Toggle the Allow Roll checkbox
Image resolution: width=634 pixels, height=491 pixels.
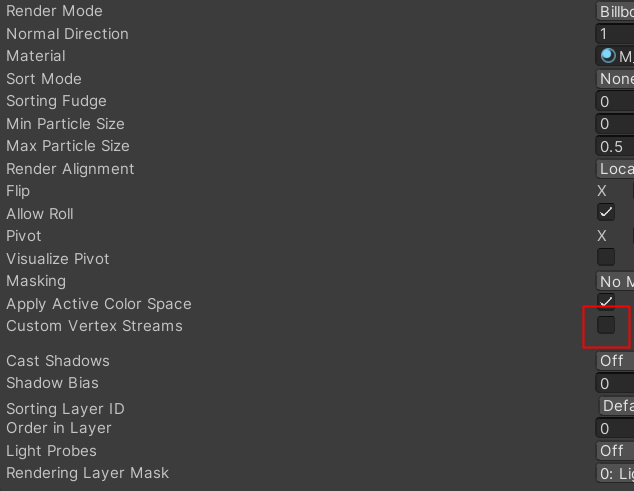606,212
